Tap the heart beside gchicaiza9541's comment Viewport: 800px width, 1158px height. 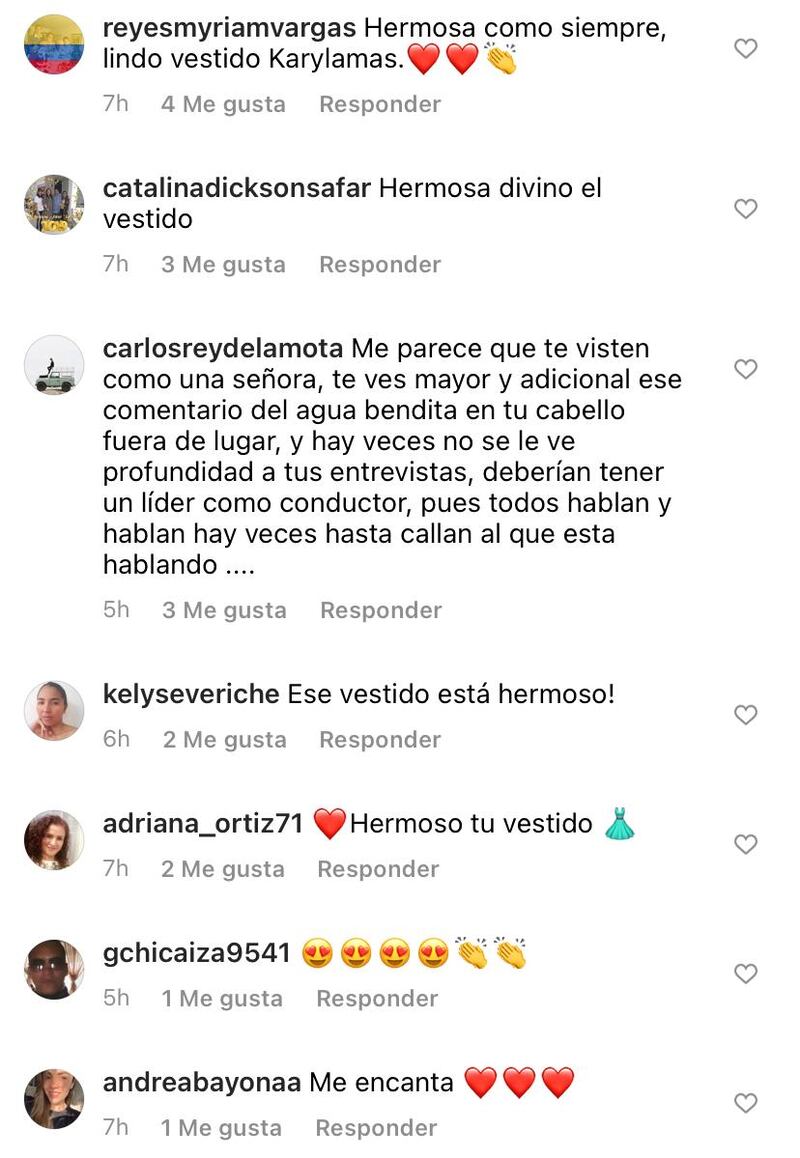(745, 974)
